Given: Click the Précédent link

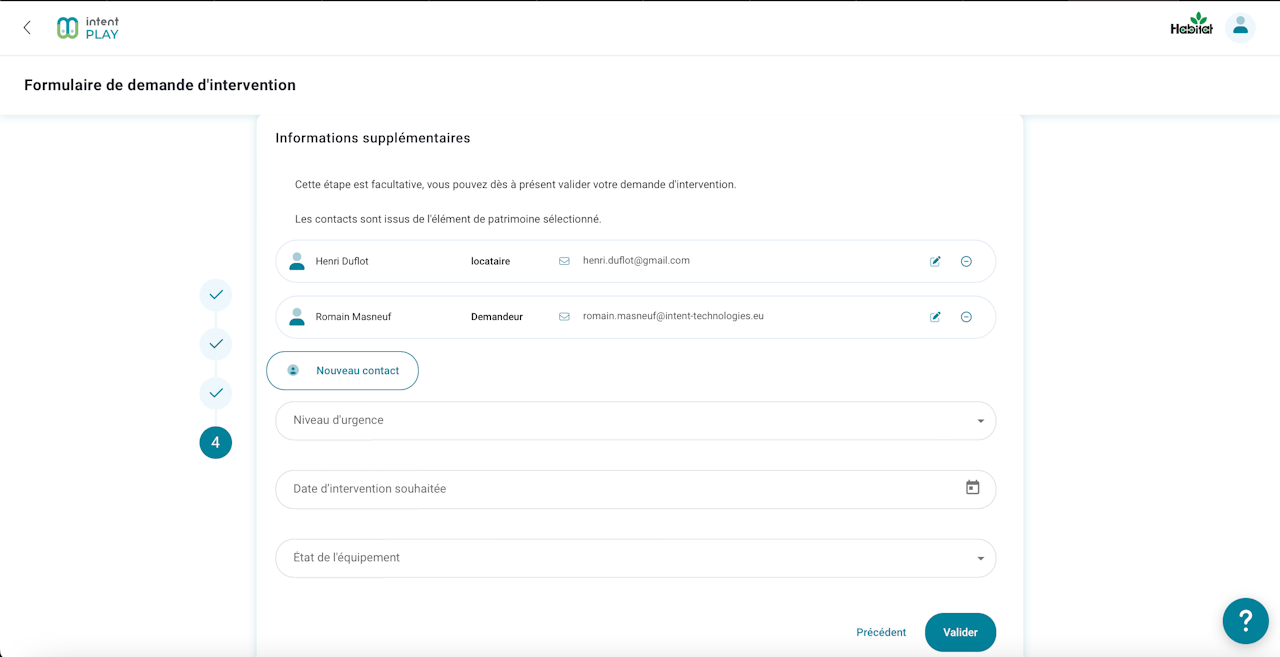Looking at the screenshot, I should pos(881,632).
